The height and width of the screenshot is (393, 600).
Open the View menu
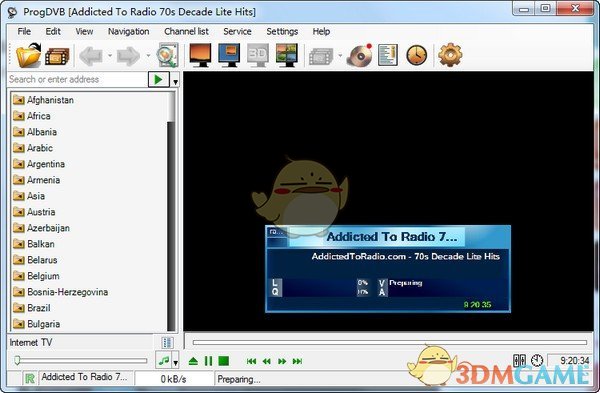(x=84, y=31)
